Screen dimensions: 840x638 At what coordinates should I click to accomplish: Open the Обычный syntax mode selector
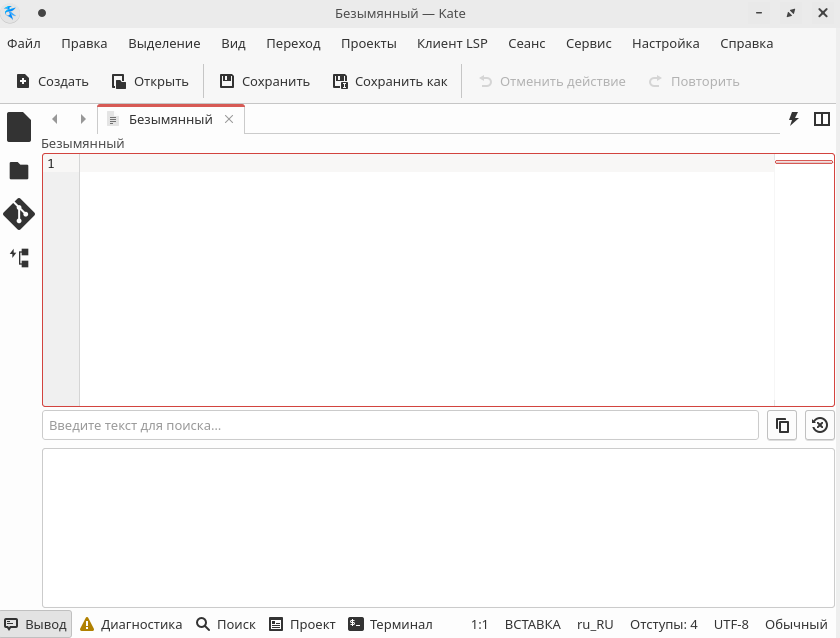(x=797, y=624)
